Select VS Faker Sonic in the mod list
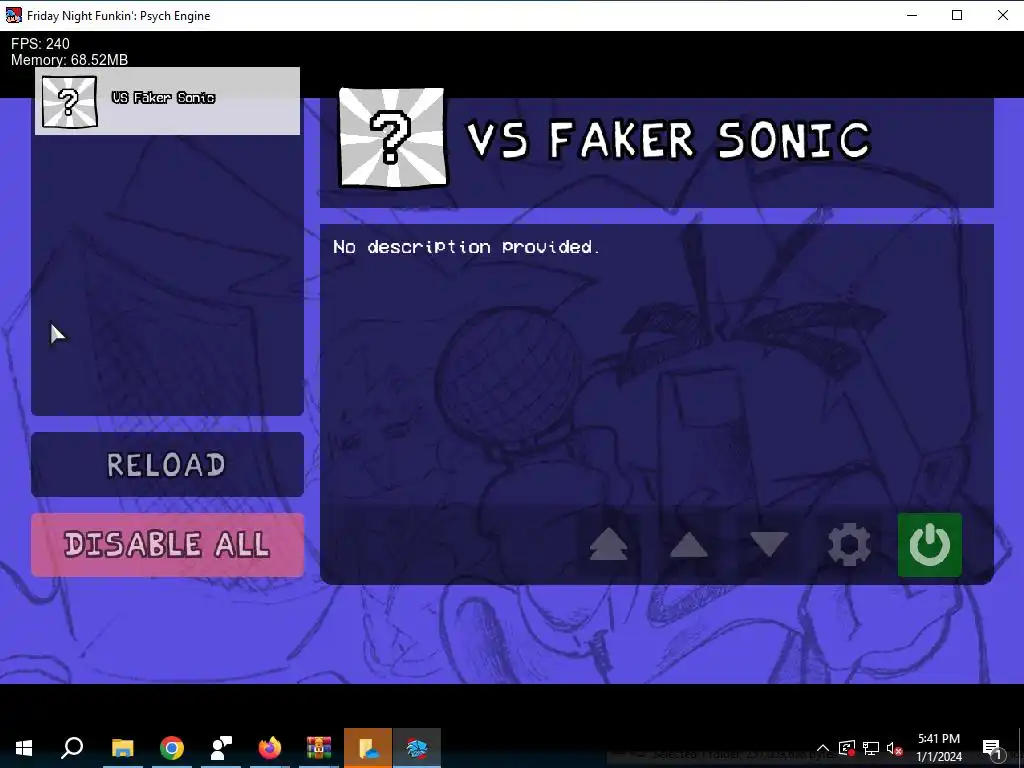 167,101
